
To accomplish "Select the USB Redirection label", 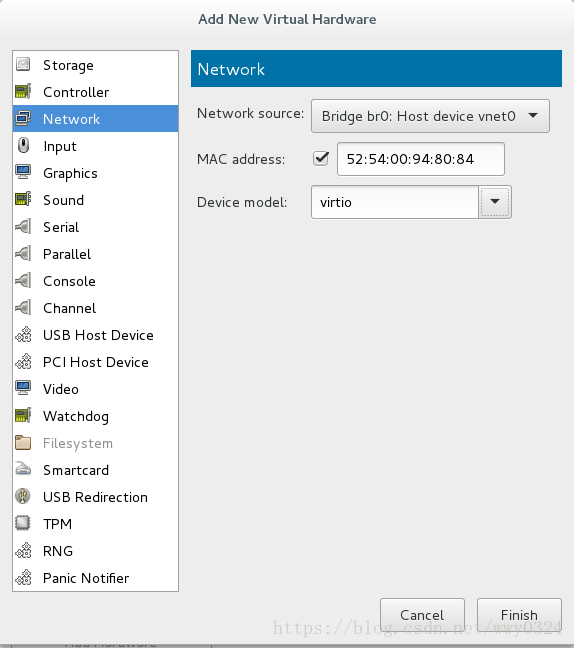I will [x=95, y=497].
